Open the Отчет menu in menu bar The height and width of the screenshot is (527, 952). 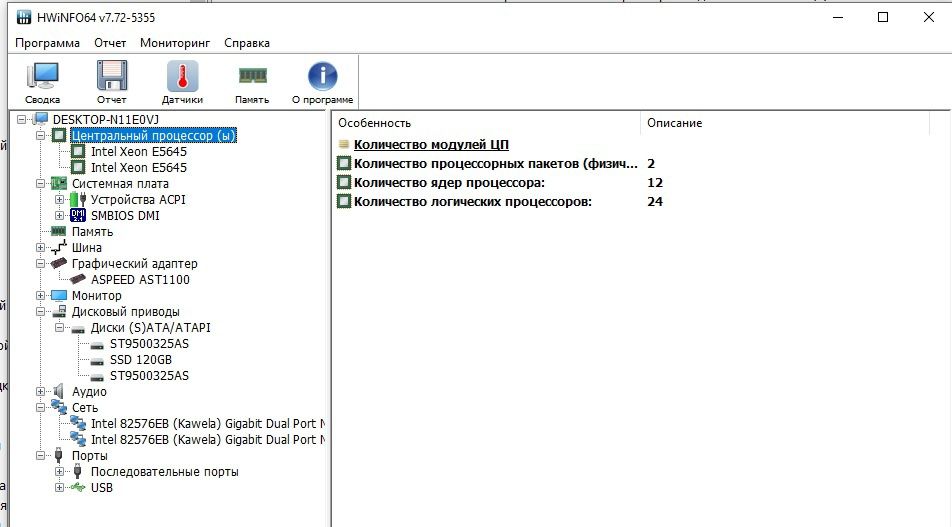point(110,43)
